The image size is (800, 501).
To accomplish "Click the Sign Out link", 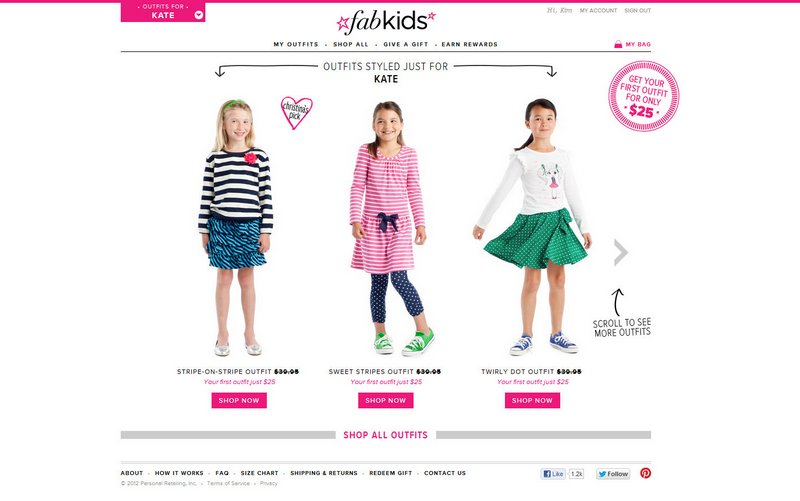I will click(x=638, y=10).
